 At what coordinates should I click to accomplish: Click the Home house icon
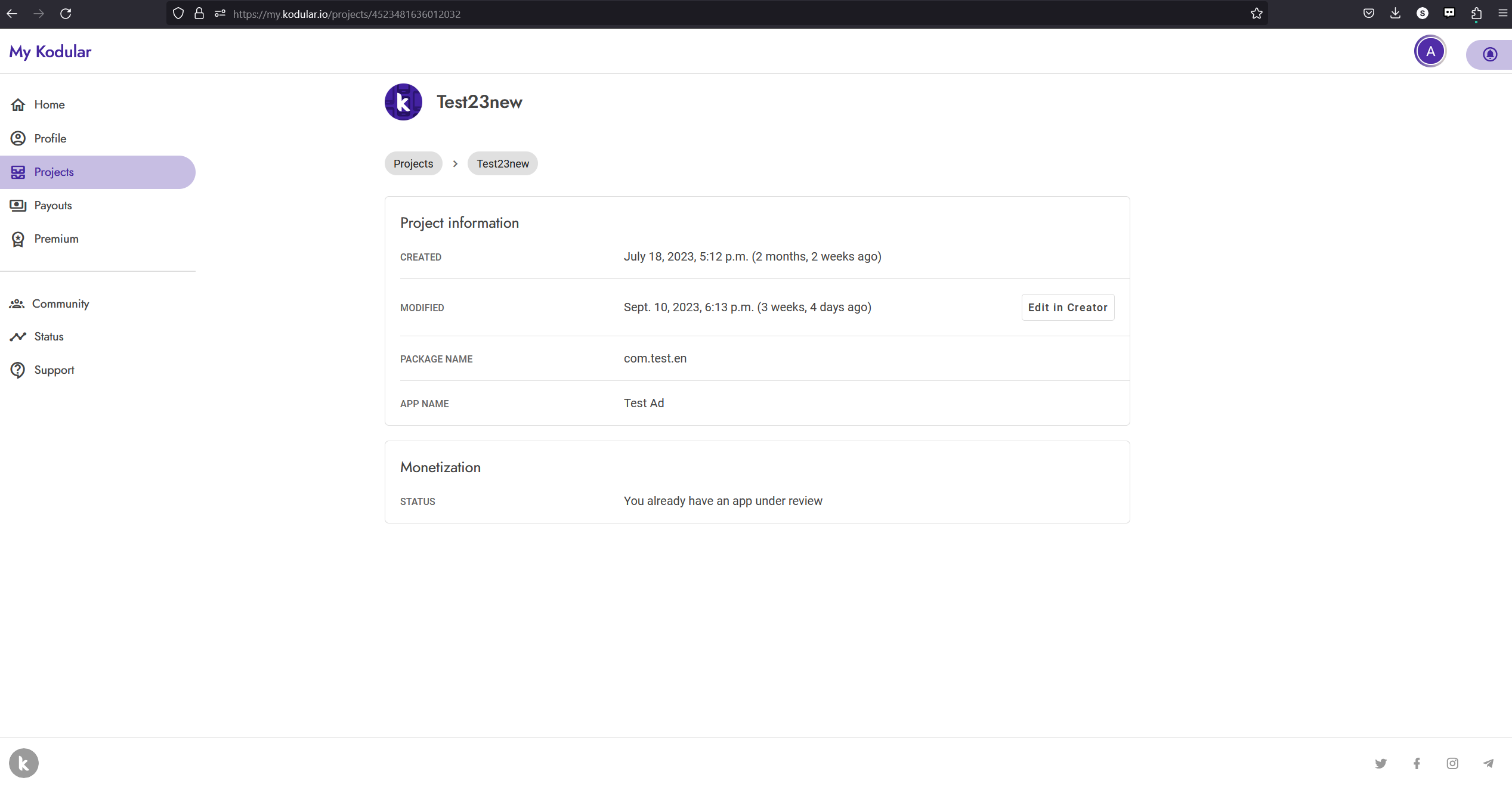pos(18,105)
